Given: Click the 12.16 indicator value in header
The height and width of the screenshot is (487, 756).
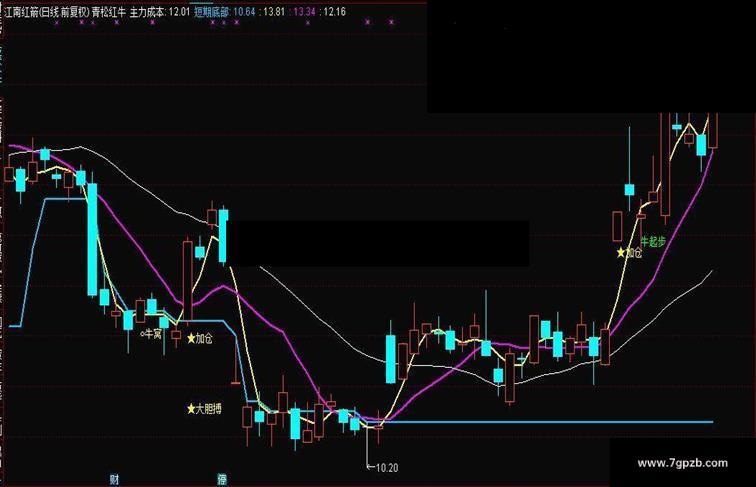Looking at the screenshot, I should (x=335, y=12).
